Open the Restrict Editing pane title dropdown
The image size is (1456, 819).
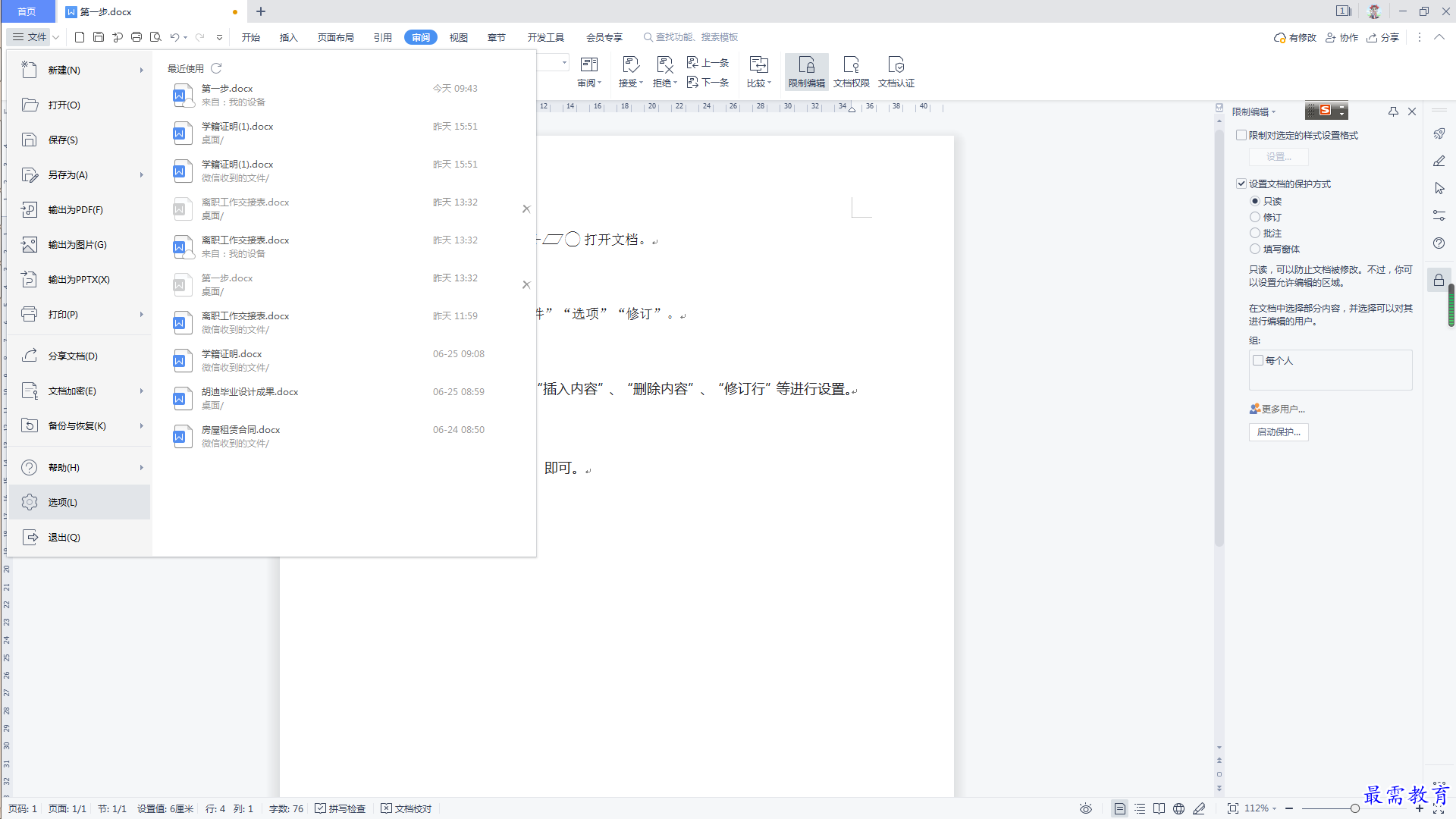1274,112
